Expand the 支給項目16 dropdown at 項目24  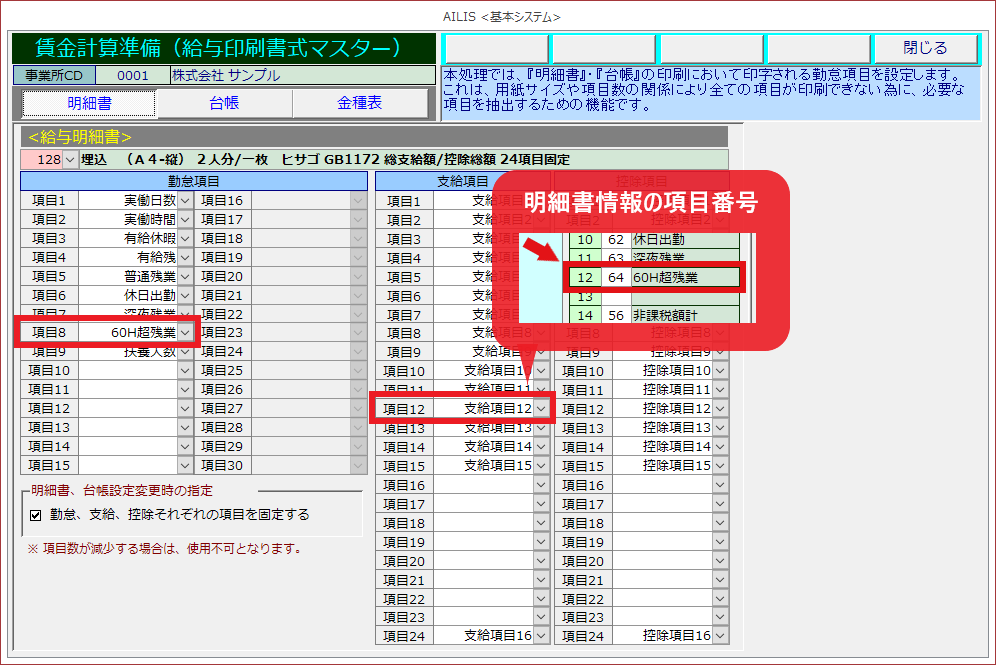pos(541,636)
